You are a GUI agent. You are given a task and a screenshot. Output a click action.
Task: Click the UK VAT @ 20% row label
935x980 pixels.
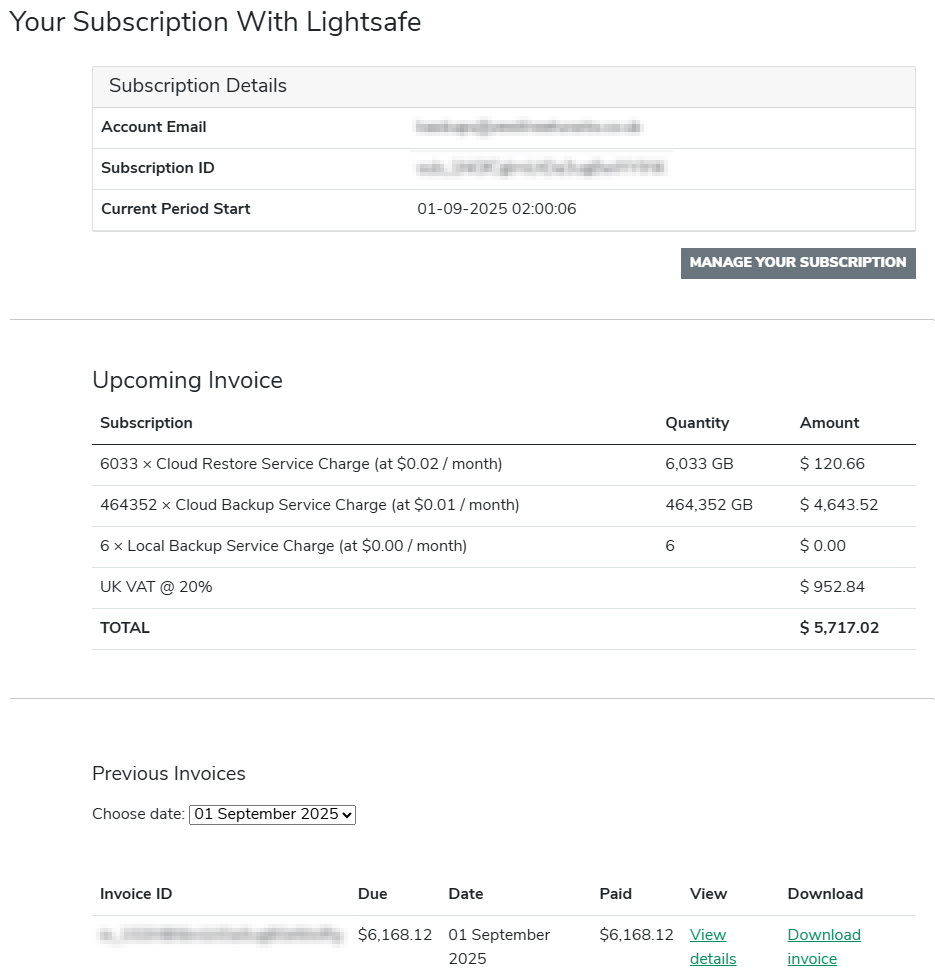pos(156,587)
